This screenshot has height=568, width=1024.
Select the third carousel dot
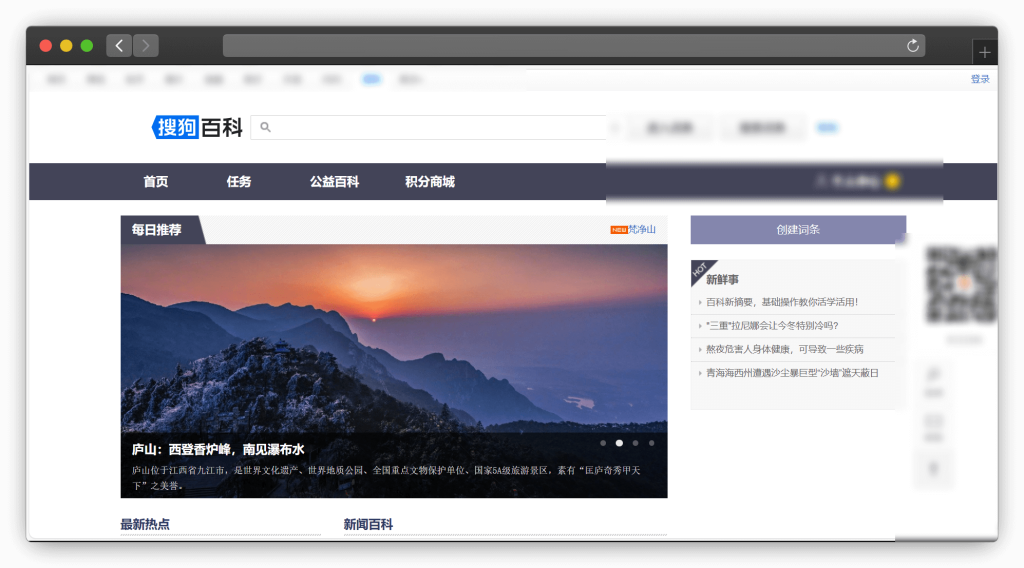point(635,443)
